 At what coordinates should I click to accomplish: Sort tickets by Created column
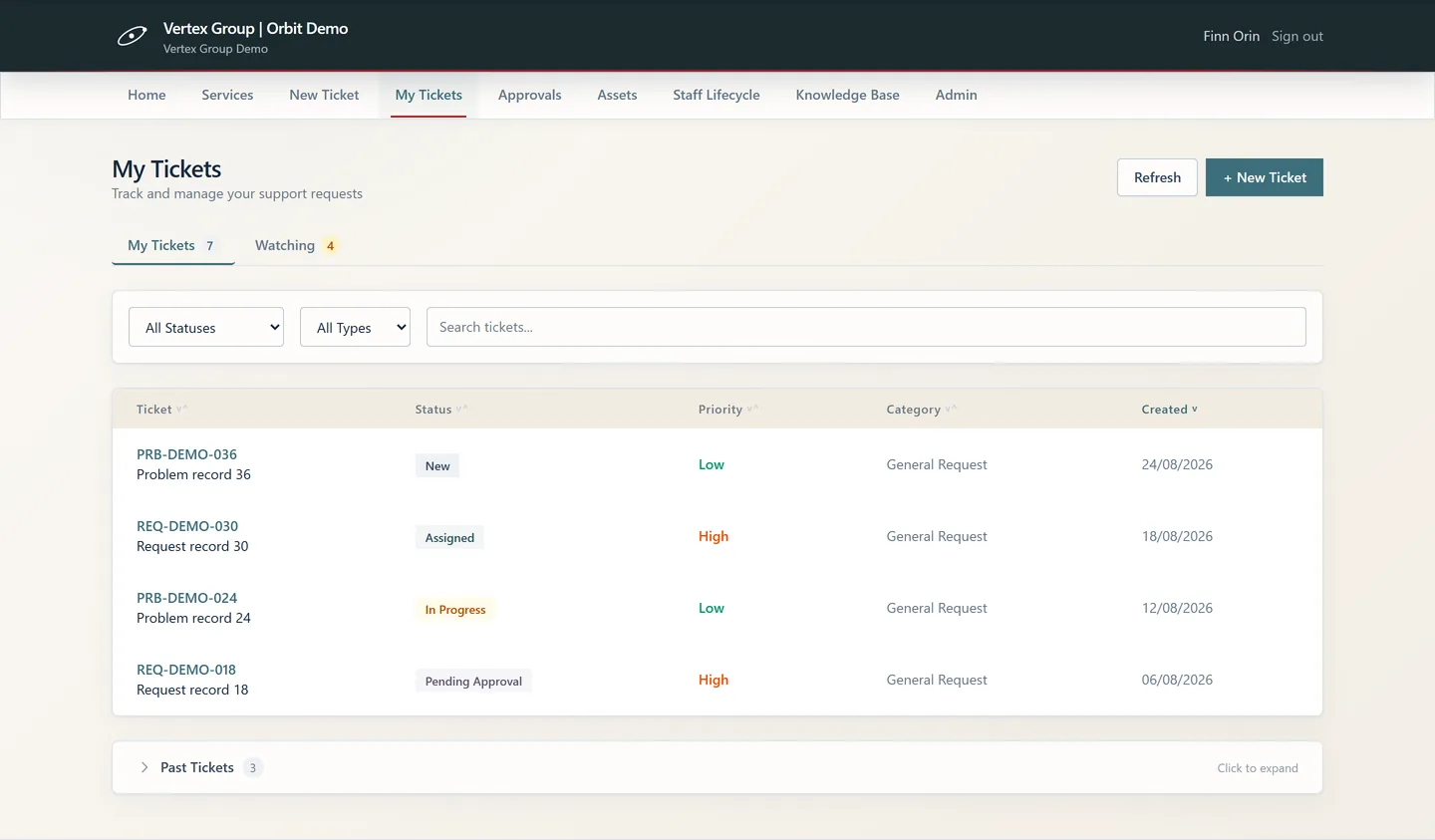[x=1170, y=410]
